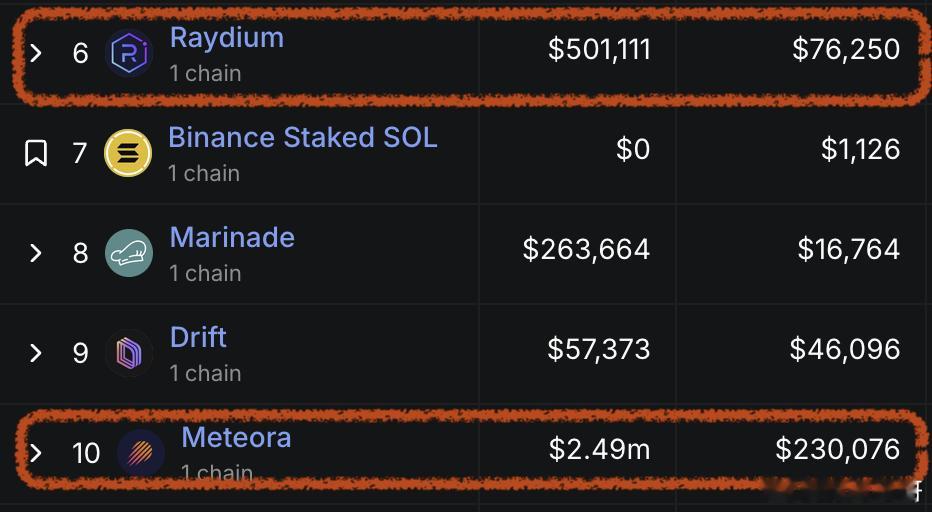Image resolution: width=932 pixels, height=512 pixels.
Task: Click the Raydium protocol logo icon
Action: pos(129,53)
